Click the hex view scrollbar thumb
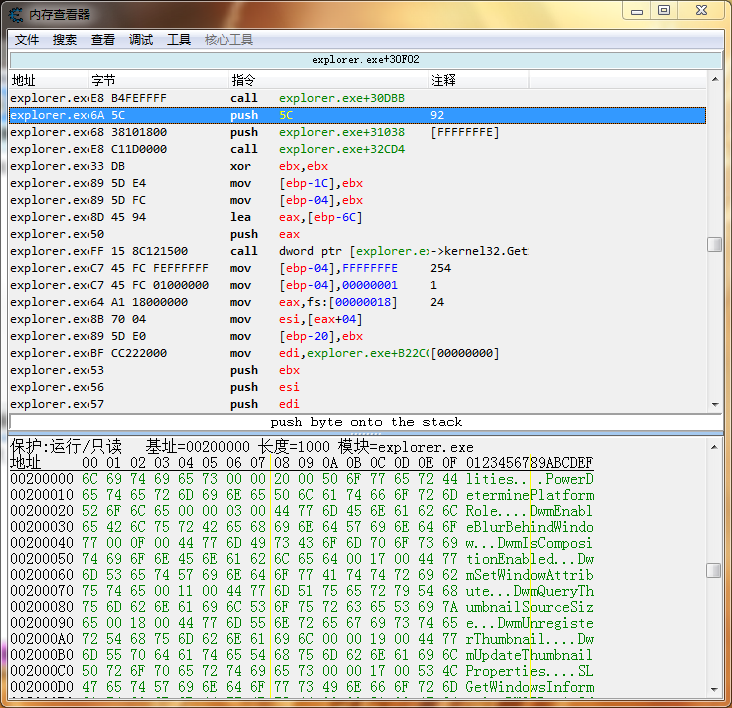This screenshot has width=732, height=708. pos(713,570)
